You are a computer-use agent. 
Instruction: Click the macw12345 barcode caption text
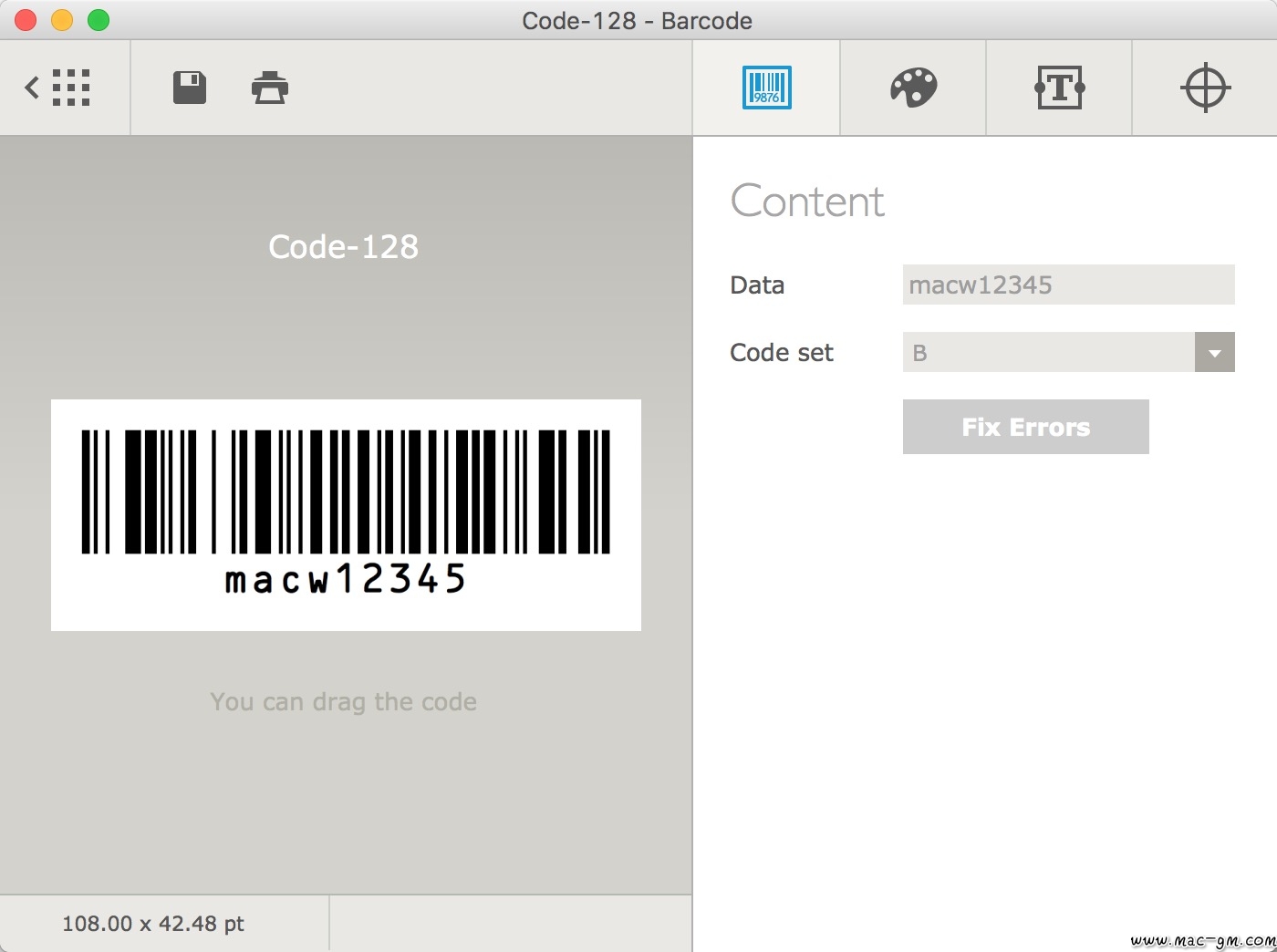[346, 579]
